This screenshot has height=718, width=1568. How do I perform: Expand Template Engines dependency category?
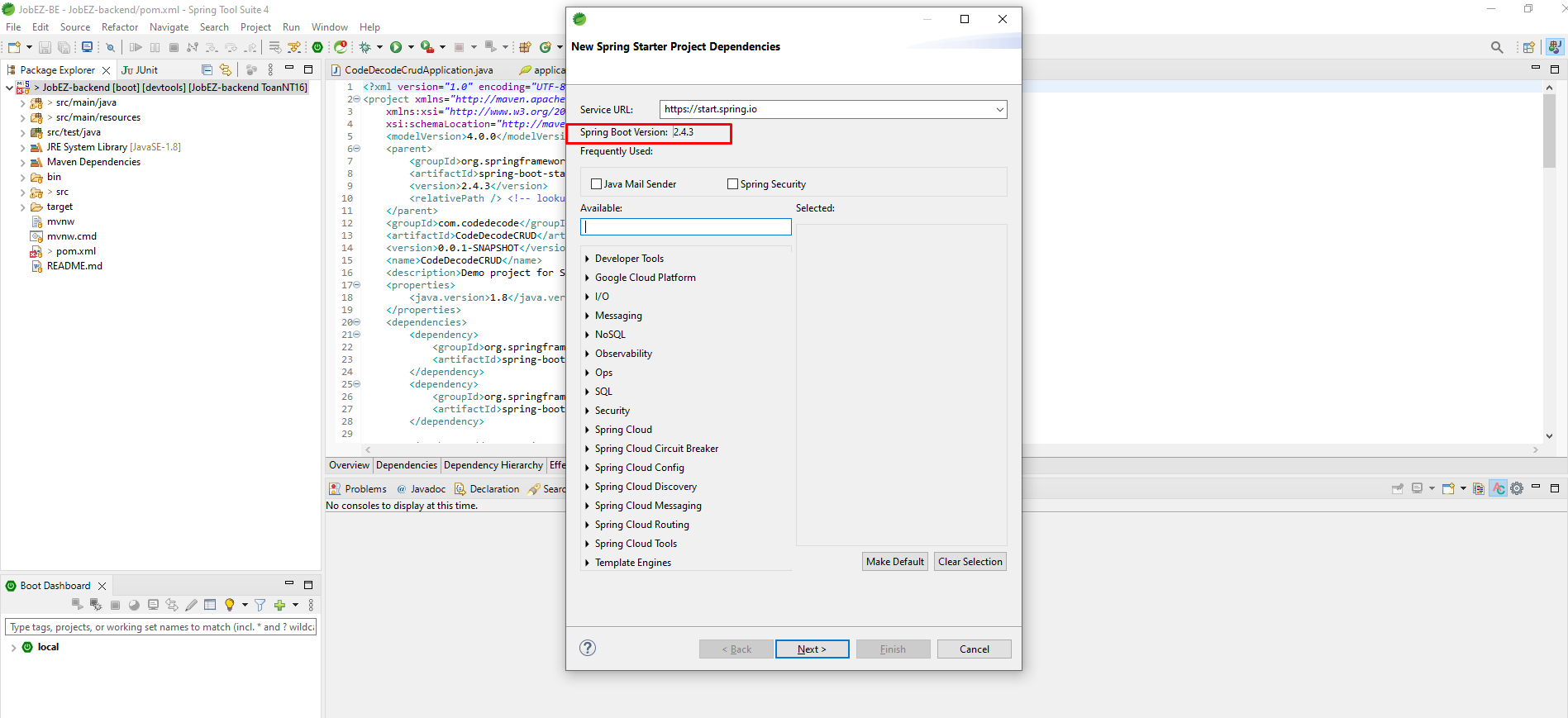coord(587,563)
